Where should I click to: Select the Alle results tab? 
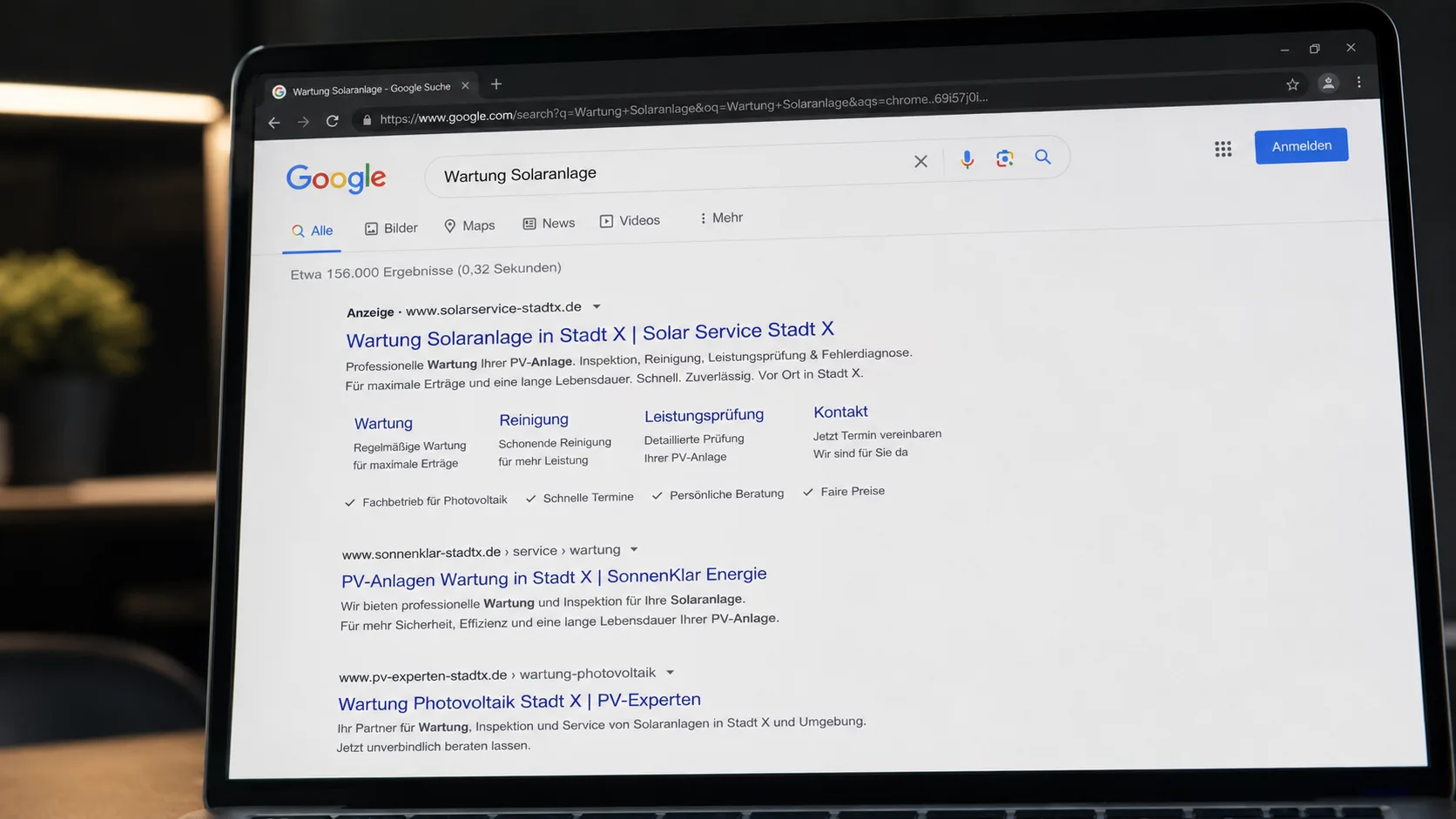point(312,231)
